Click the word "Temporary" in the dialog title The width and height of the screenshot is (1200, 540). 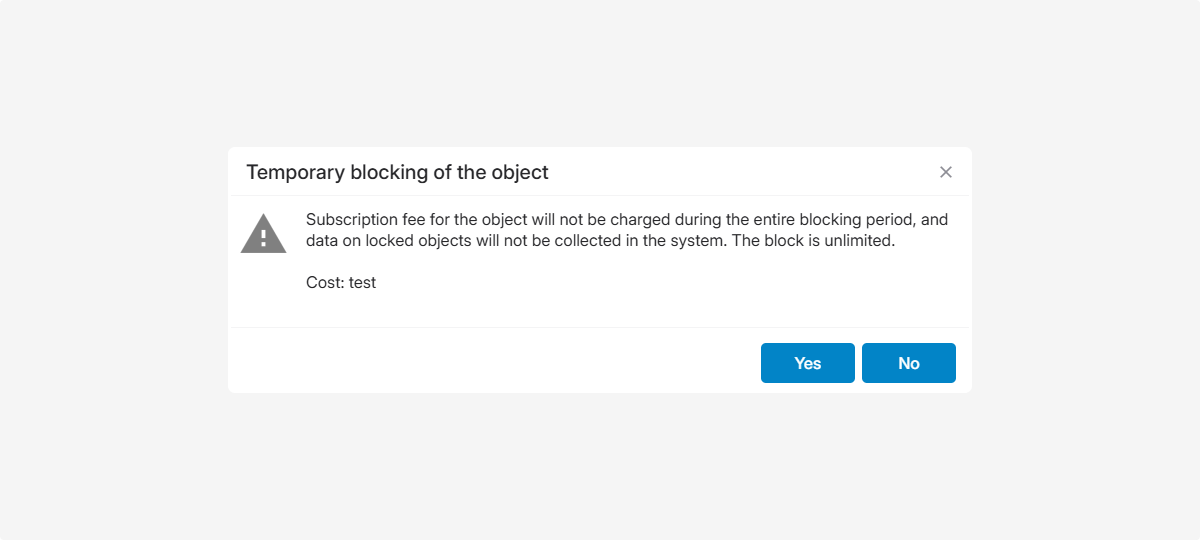pos(295,172)
